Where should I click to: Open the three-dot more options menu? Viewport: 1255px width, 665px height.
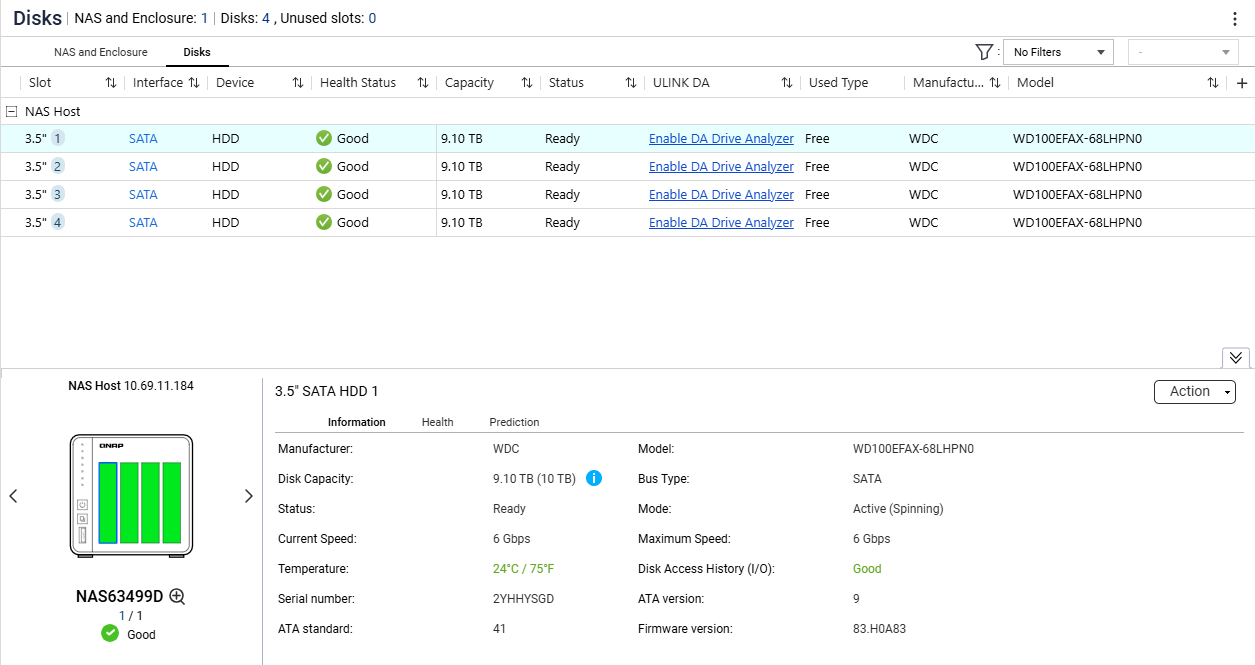click(1235, 19)
